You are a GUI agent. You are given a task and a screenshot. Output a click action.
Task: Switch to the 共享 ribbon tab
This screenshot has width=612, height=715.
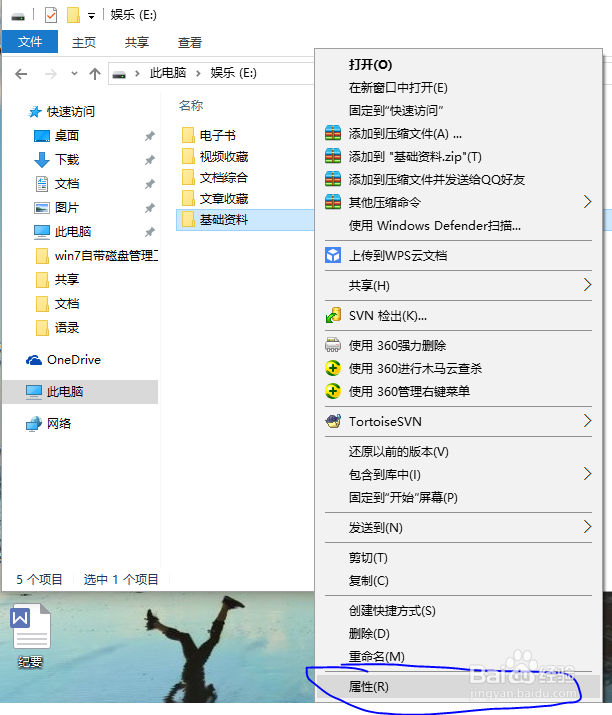coord(137,42)
